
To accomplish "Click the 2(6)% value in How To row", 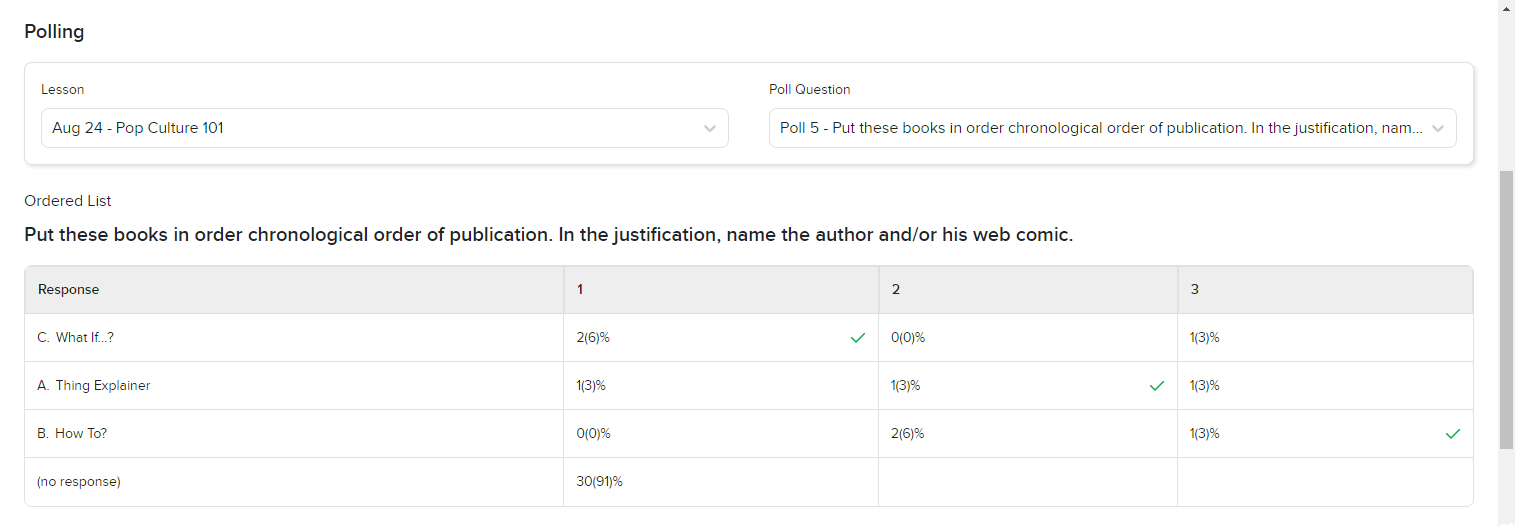I will (x=907, y=434).
